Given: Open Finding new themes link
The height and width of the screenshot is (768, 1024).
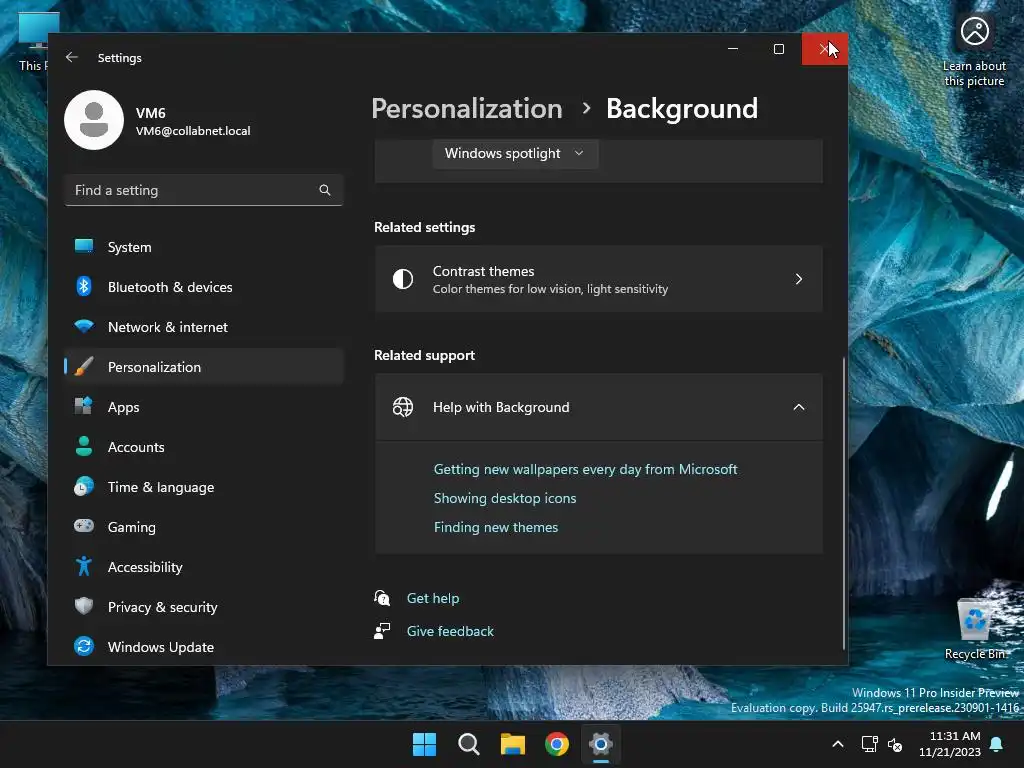Looking at the screenshot, I should click(x=496, y=527).
